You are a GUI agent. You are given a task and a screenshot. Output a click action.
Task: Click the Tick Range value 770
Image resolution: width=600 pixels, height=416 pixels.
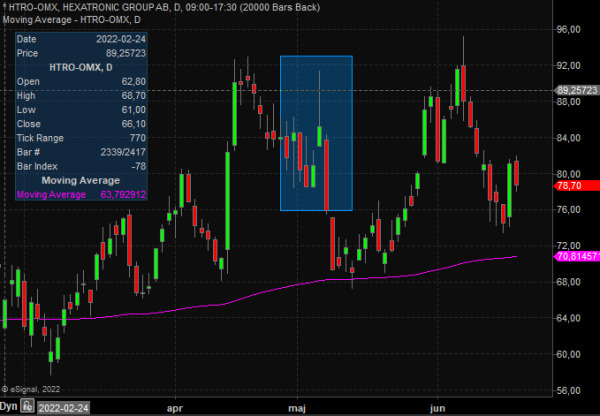tap(138, 138)
